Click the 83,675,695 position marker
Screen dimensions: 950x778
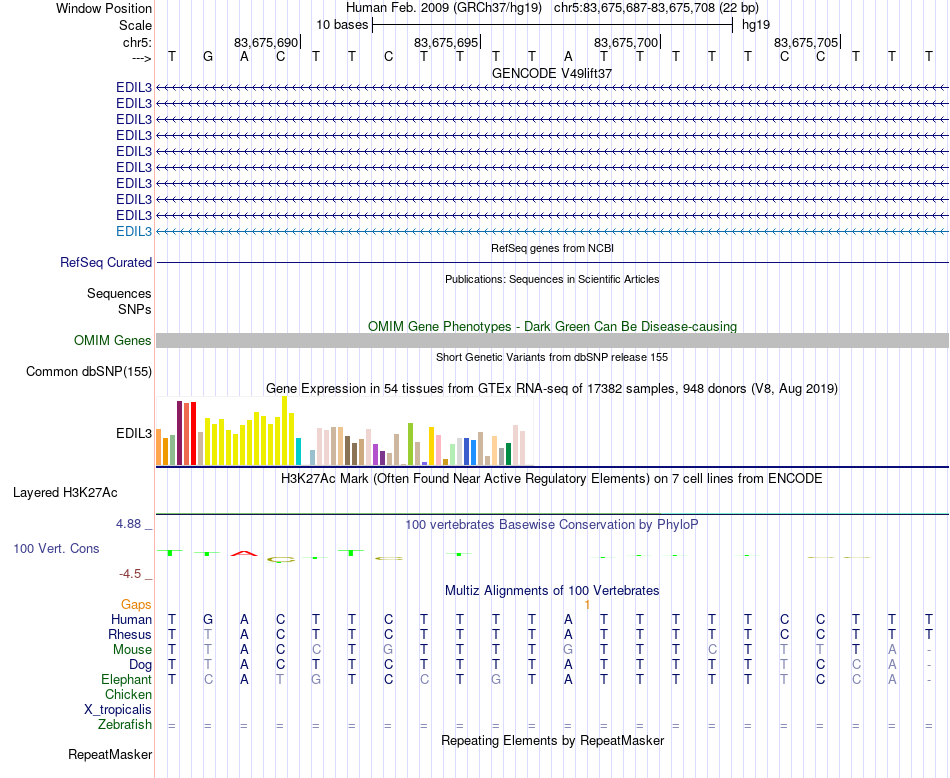(447, 42)
